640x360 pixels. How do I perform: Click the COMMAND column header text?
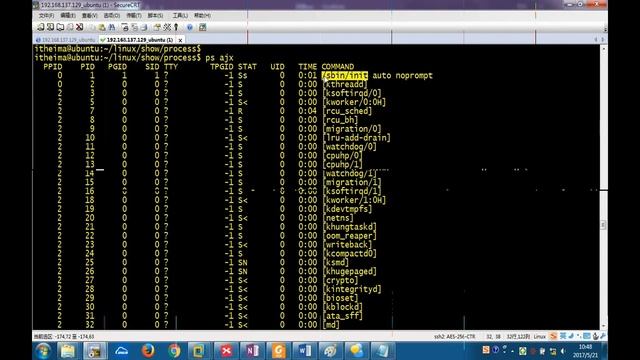pos(338,67)
